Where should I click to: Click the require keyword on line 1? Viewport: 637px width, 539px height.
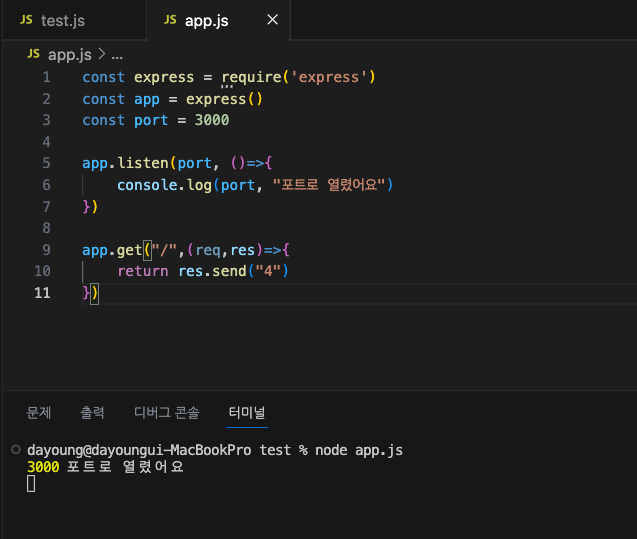point(251,77)
